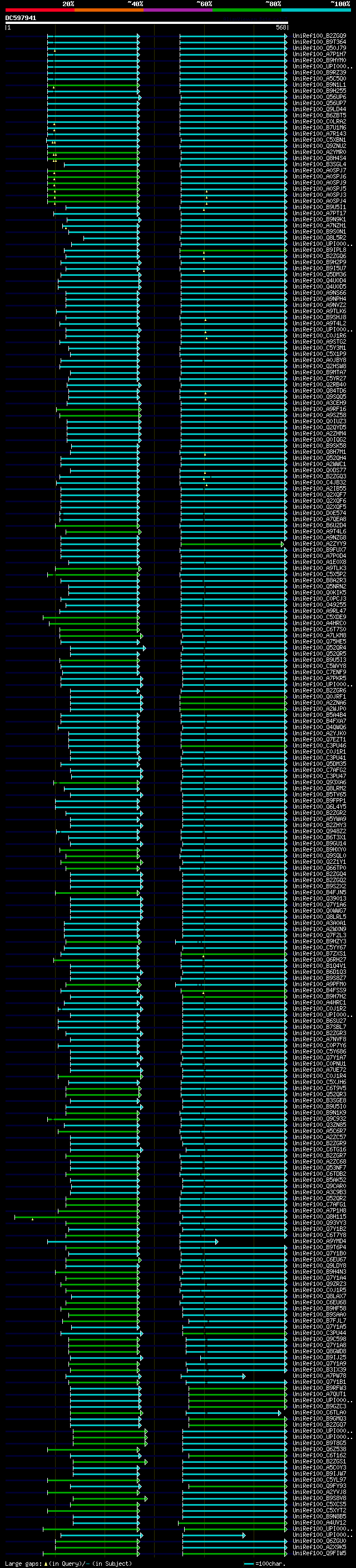Screen dimensions: 356x1568
Task: Select hit label UniRef100_Q50J79
Action: [319, 48]
